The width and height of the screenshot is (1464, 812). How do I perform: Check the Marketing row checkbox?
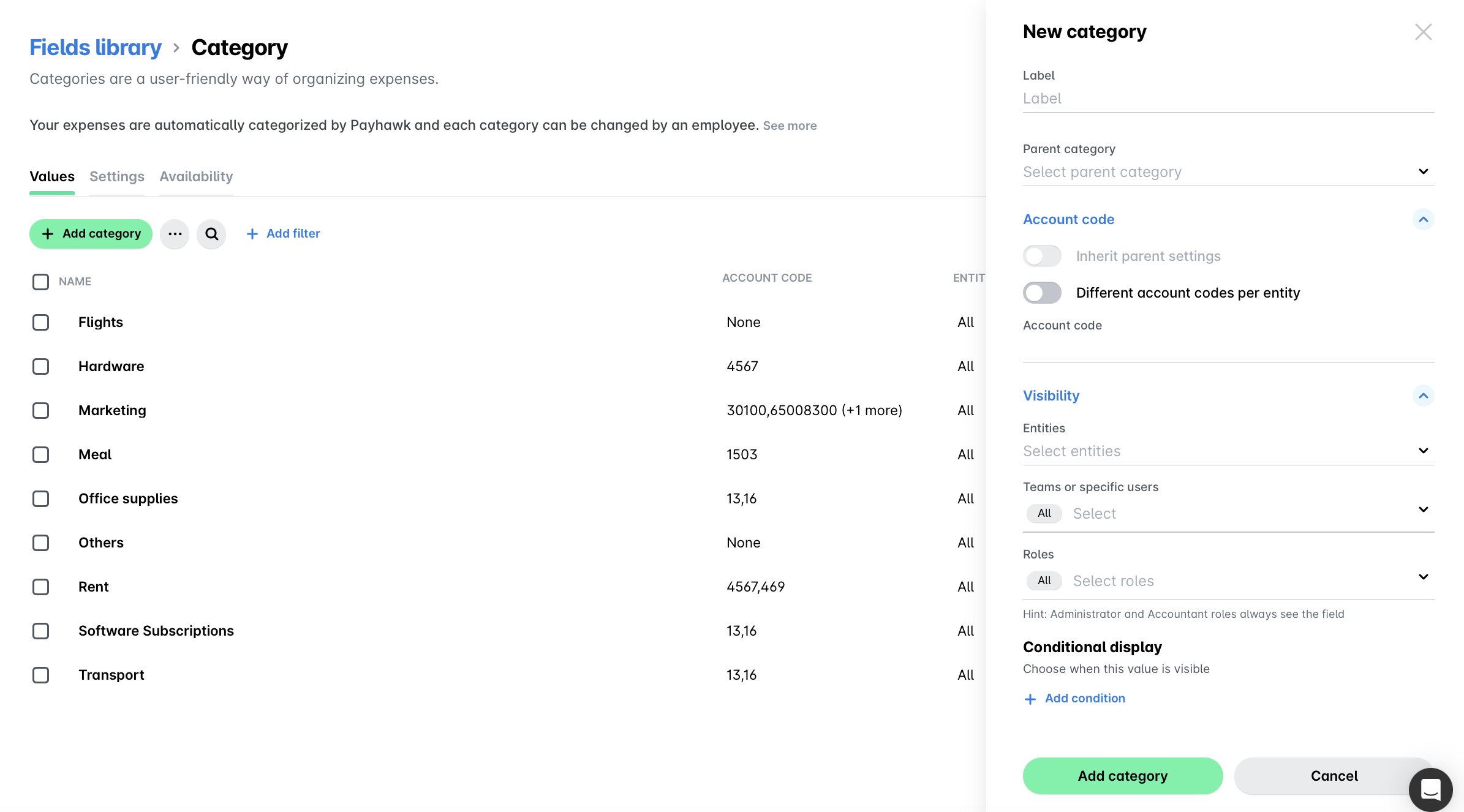pyautogui.click(x=40, y=410)
